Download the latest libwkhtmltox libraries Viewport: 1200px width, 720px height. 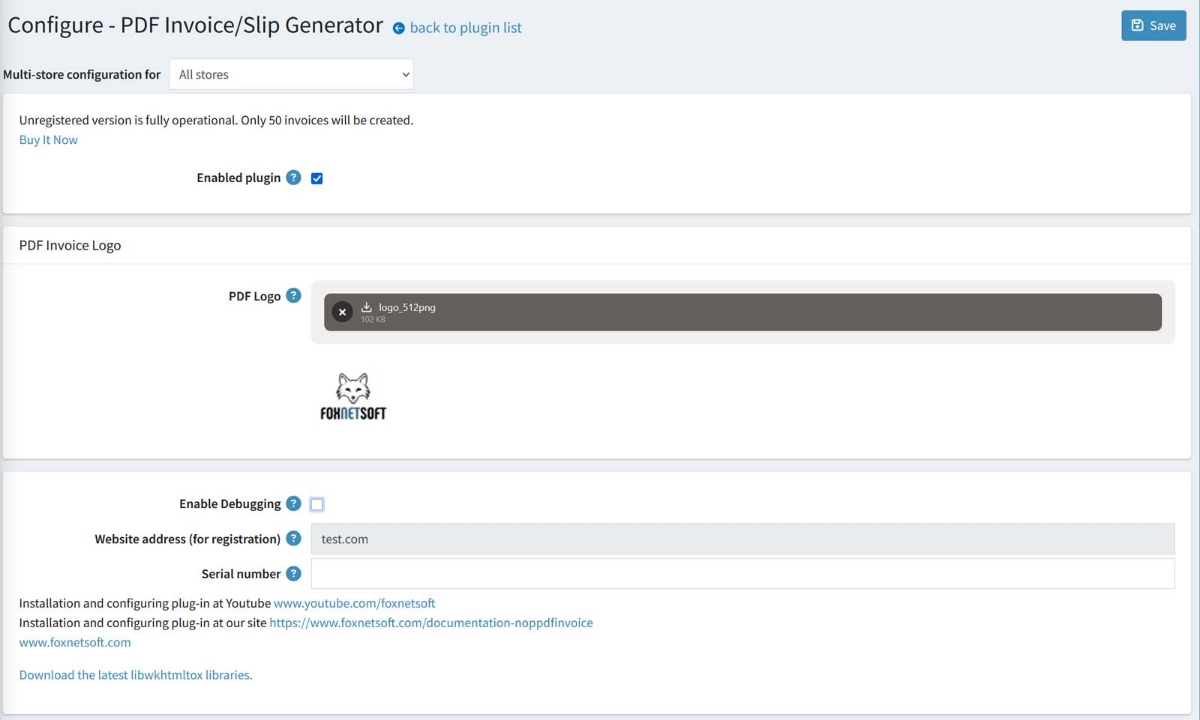[135, 674]
